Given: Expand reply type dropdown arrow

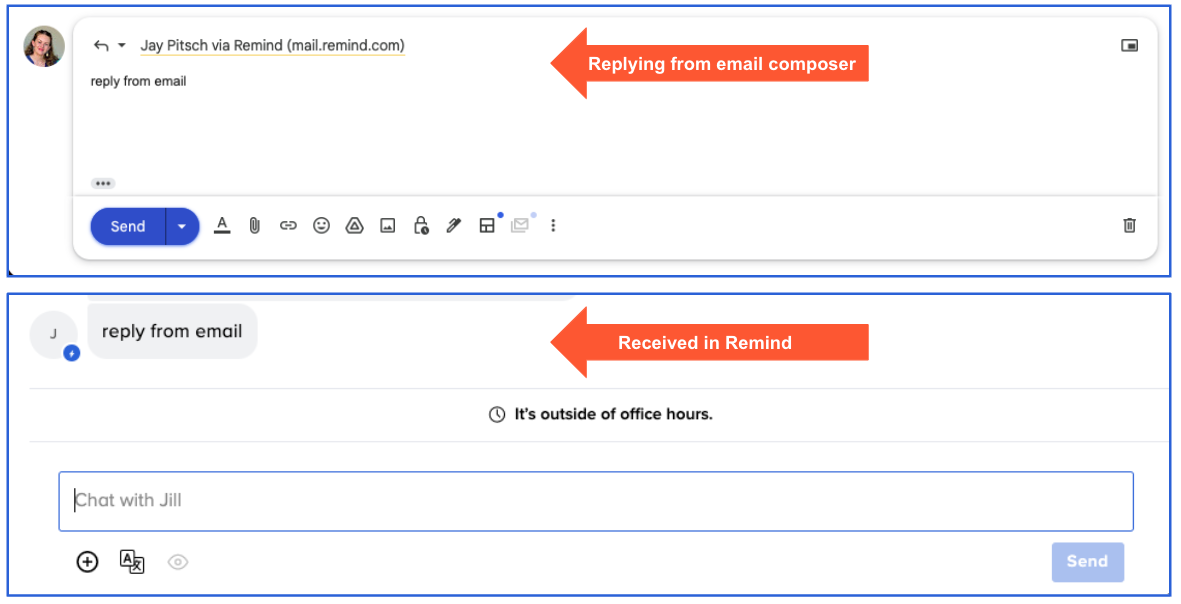Looking at the screenshot, I should pyautogui.click(x=122, y=46).
